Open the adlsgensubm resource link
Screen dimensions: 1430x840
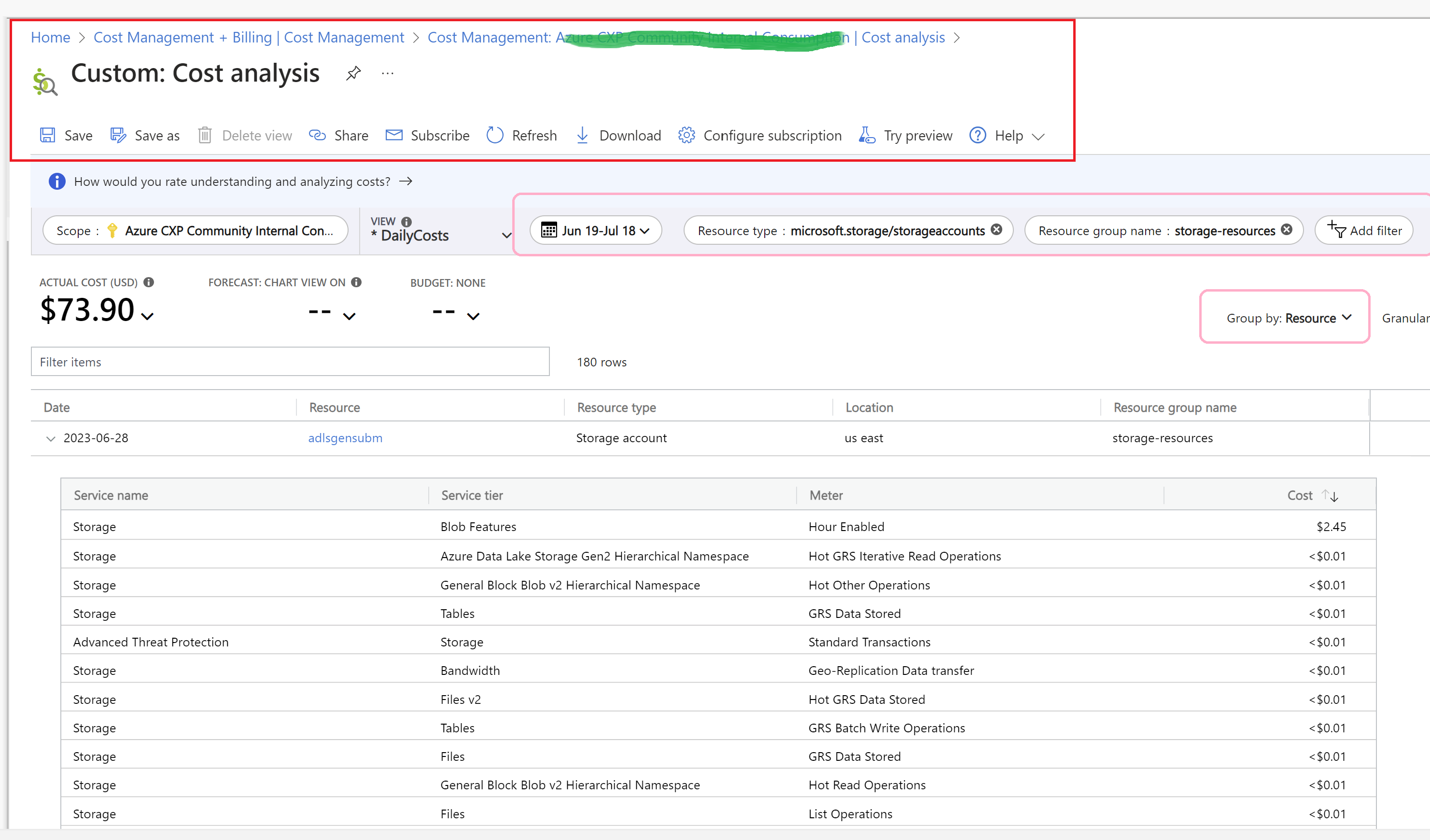tap(345, 438)
